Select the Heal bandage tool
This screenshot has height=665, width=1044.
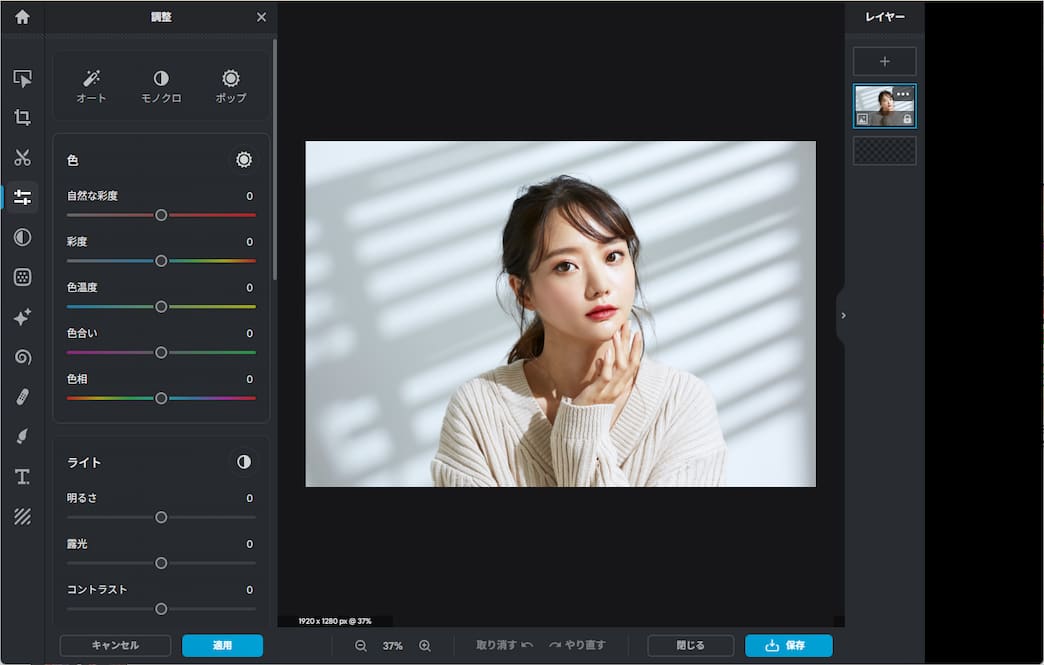pos(23,397)
